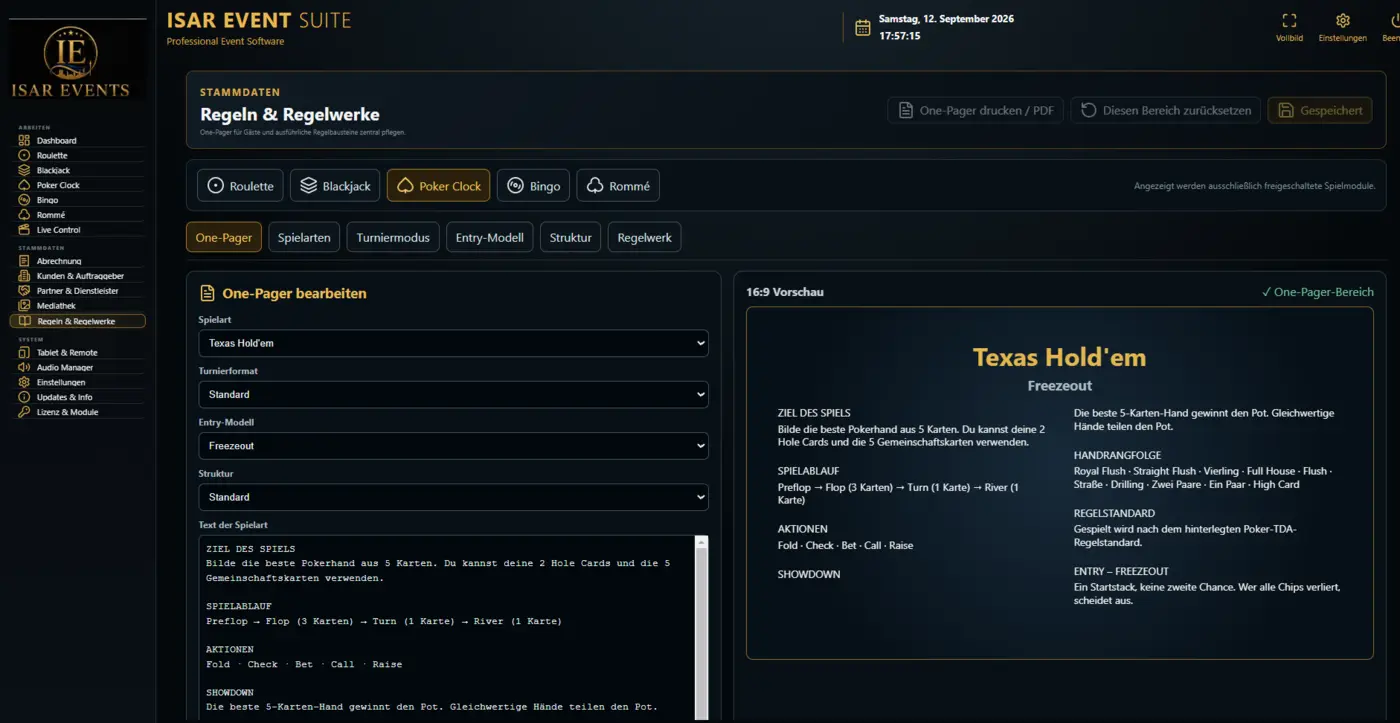
Task: Open the Struktur sub-tab
Action: pyautogui.click(x=571, y=237)
